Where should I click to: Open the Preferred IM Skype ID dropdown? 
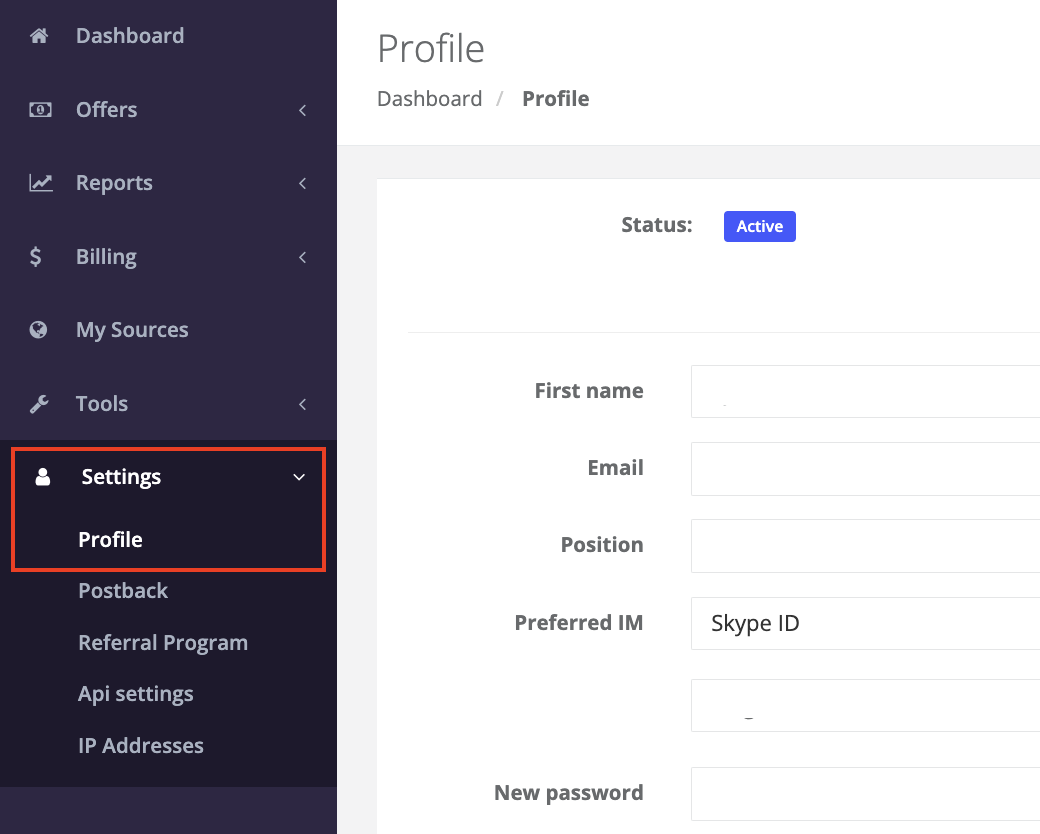pos(866,623)
